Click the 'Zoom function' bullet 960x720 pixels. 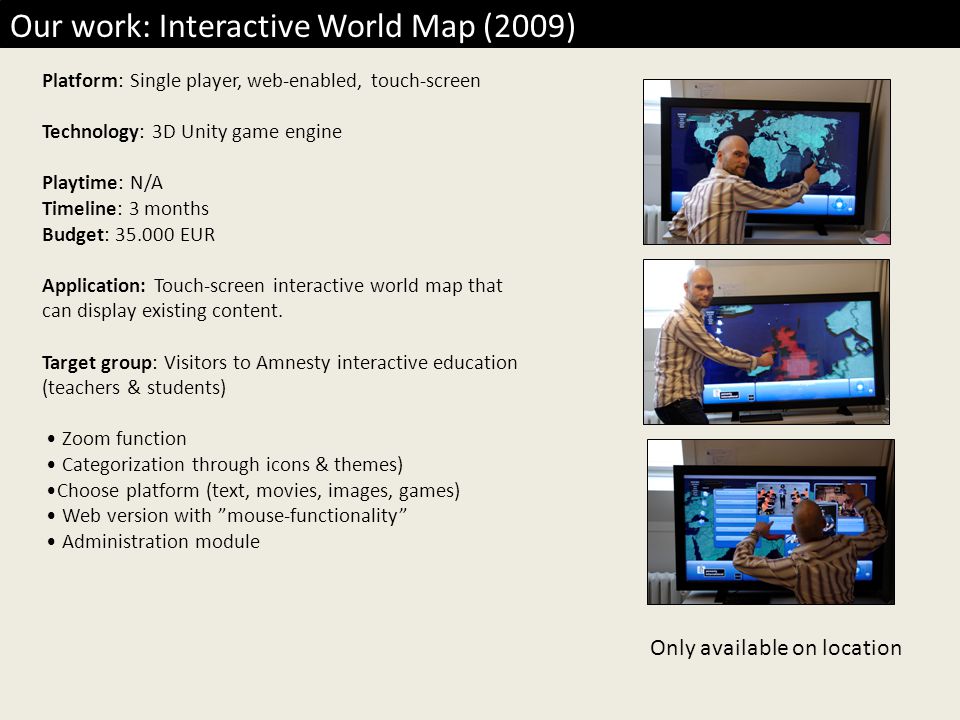tap(117, 438)
